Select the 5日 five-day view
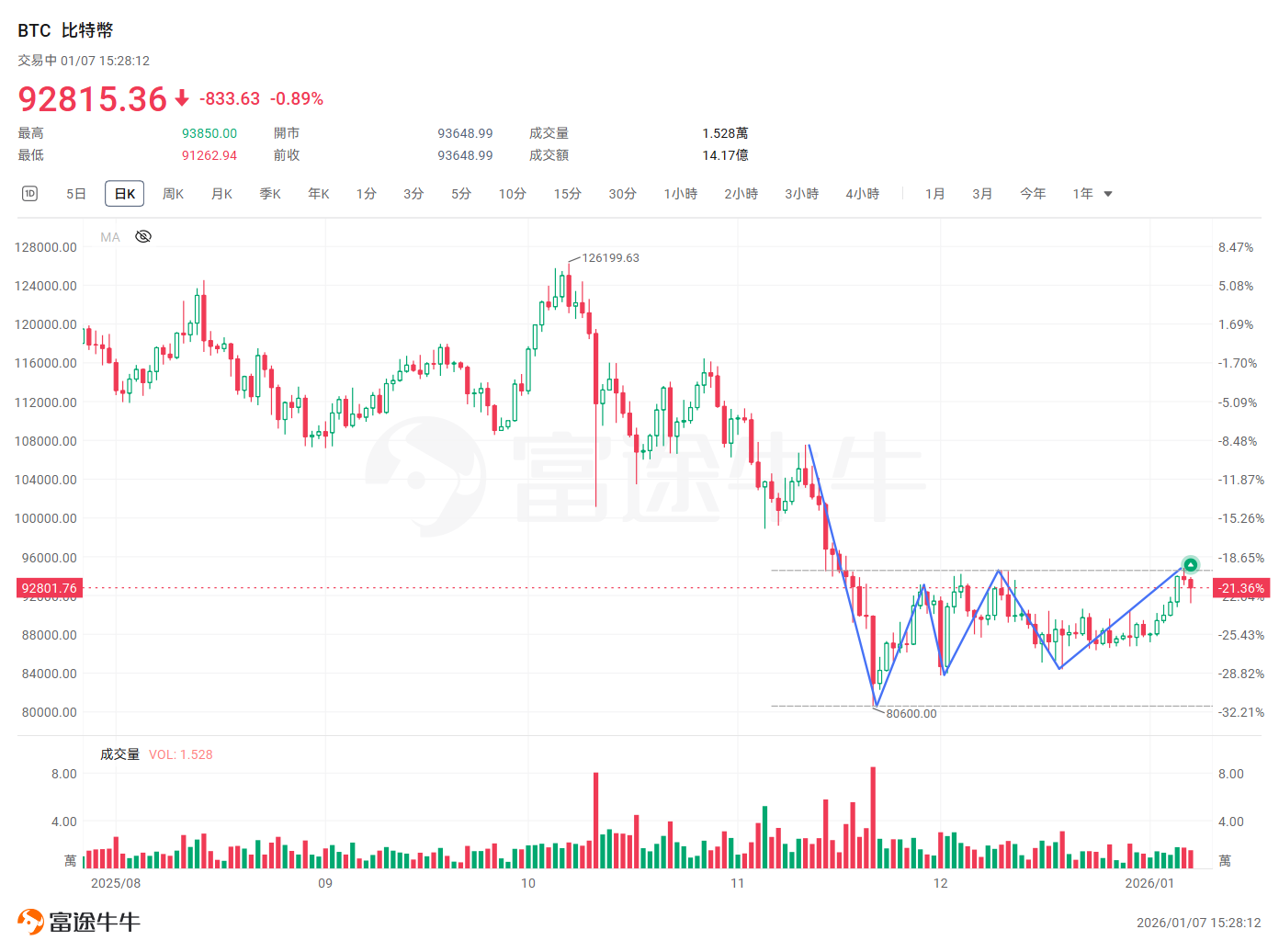This screenshot has width=1279, height=952. [75, 194]
